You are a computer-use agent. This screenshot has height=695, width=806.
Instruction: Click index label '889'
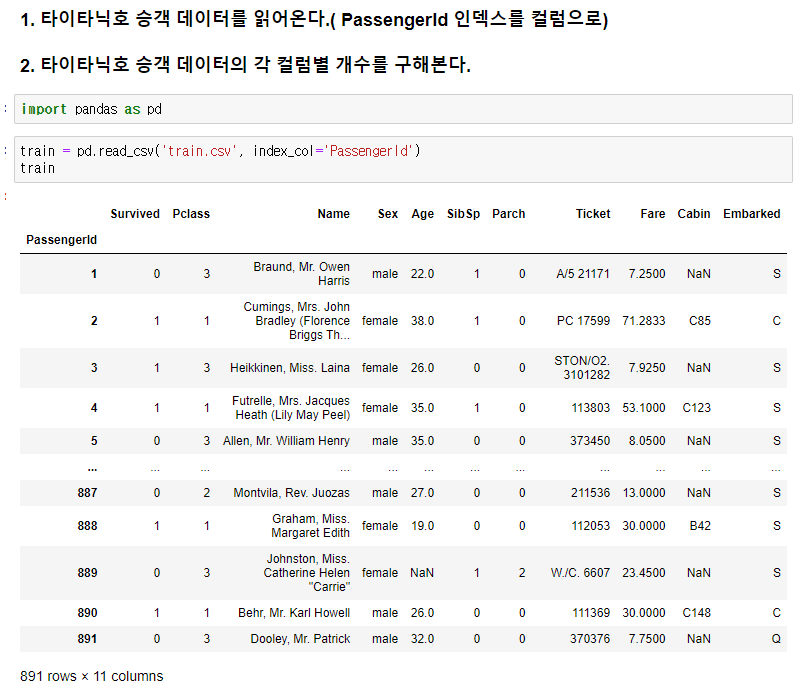(87, 573)
